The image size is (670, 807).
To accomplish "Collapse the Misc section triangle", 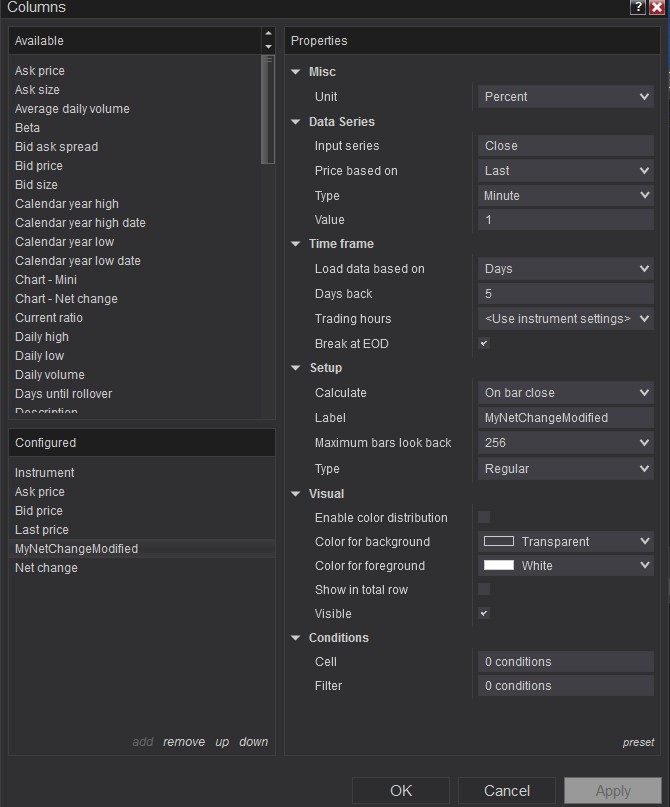I will (x=296, y=72).
